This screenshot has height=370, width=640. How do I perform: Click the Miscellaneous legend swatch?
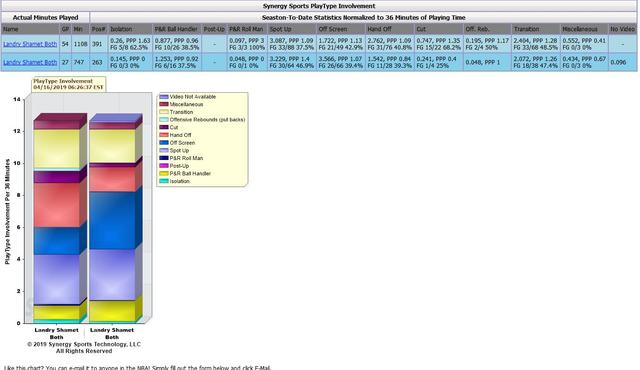(x=164, y=104)
